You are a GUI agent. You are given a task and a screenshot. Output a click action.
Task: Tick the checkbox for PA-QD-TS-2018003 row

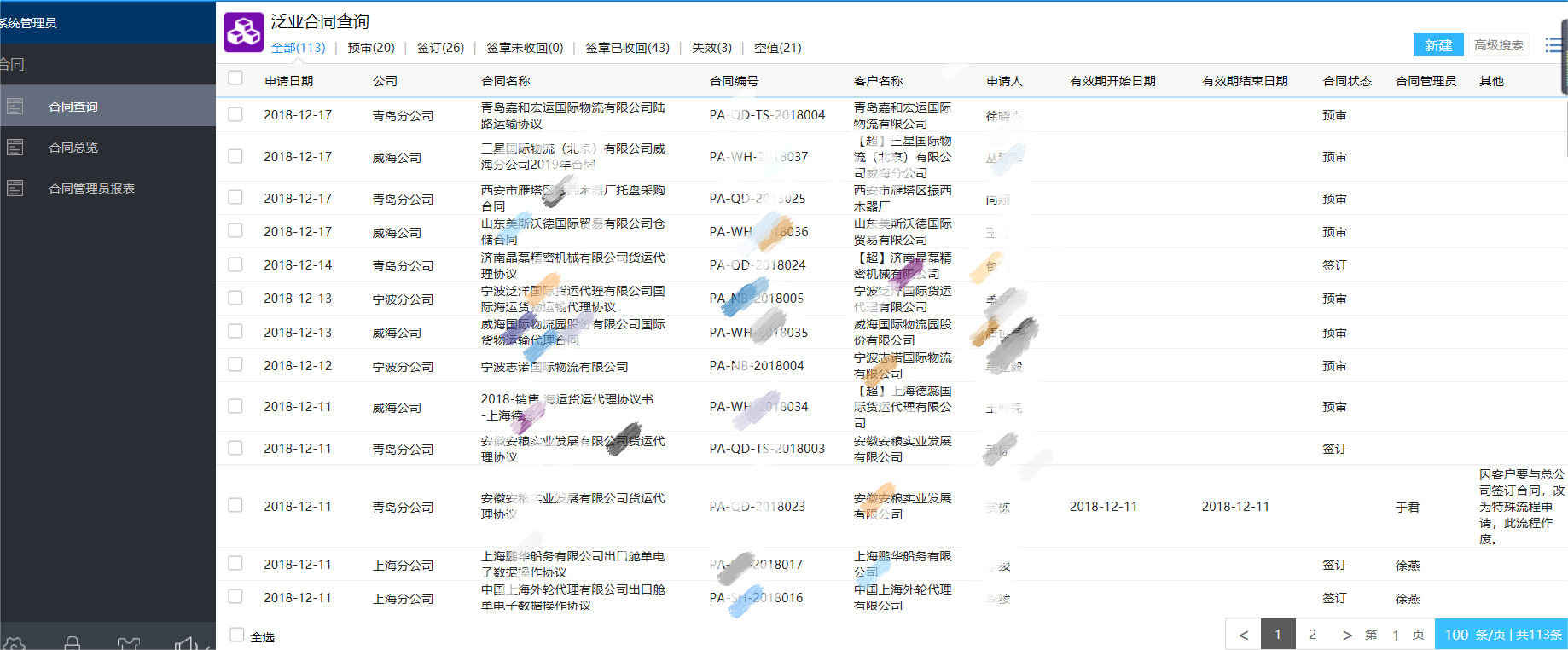pyautogui.click(x=235, y=448)
